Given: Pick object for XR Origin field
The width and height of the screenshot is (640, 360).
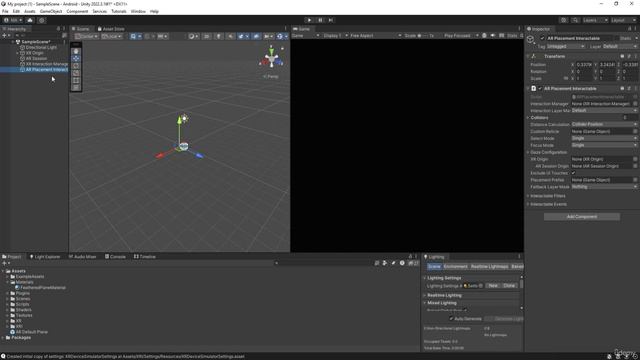Looking at the screenshot, I should click(635, 159).
